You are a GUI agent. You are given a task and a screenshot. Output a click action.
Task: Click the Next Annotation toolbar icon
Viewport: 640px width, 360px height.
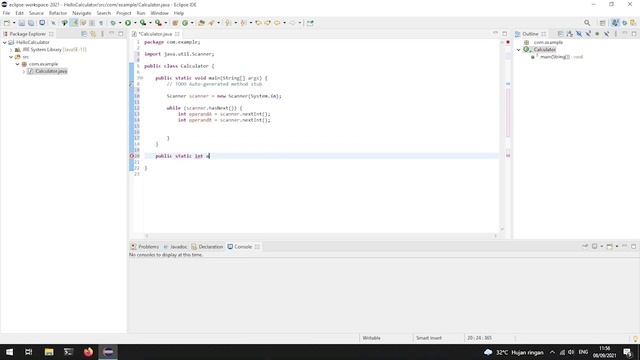tap(228, 23)
